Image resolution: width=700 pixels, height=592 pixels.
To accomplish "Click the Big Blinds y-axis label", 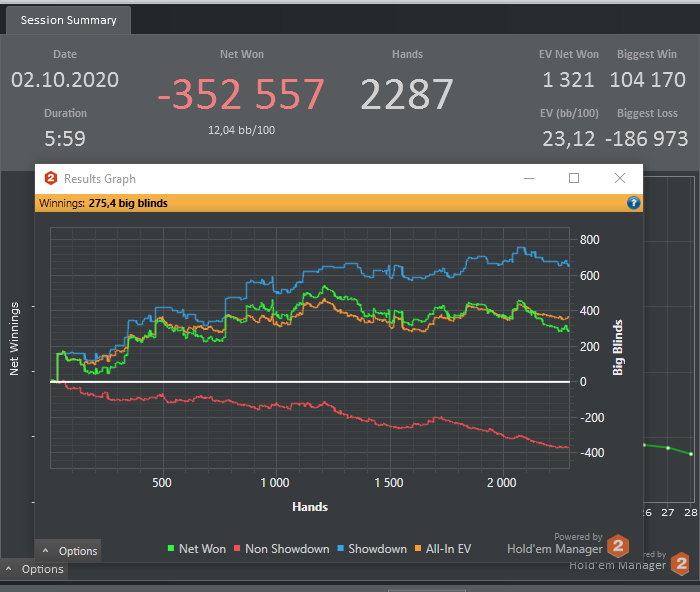I will pyautogui.click(x=618, y=347).
